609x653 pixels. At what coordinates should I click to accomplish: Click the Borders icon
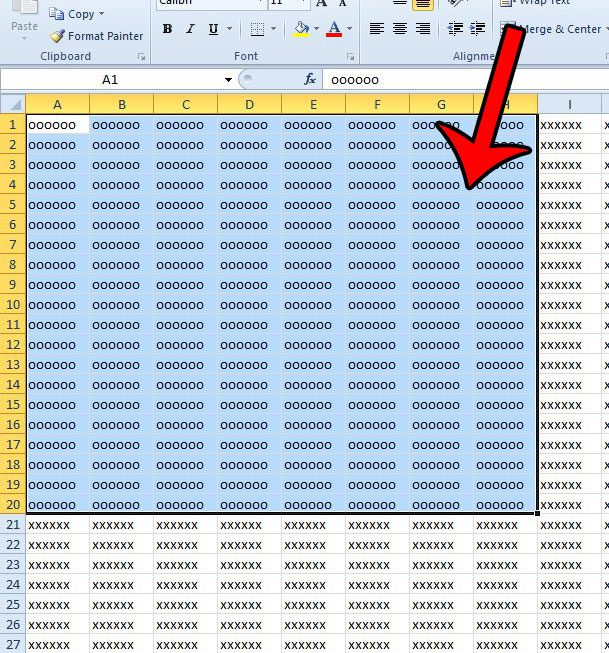(x=257, y=29)
